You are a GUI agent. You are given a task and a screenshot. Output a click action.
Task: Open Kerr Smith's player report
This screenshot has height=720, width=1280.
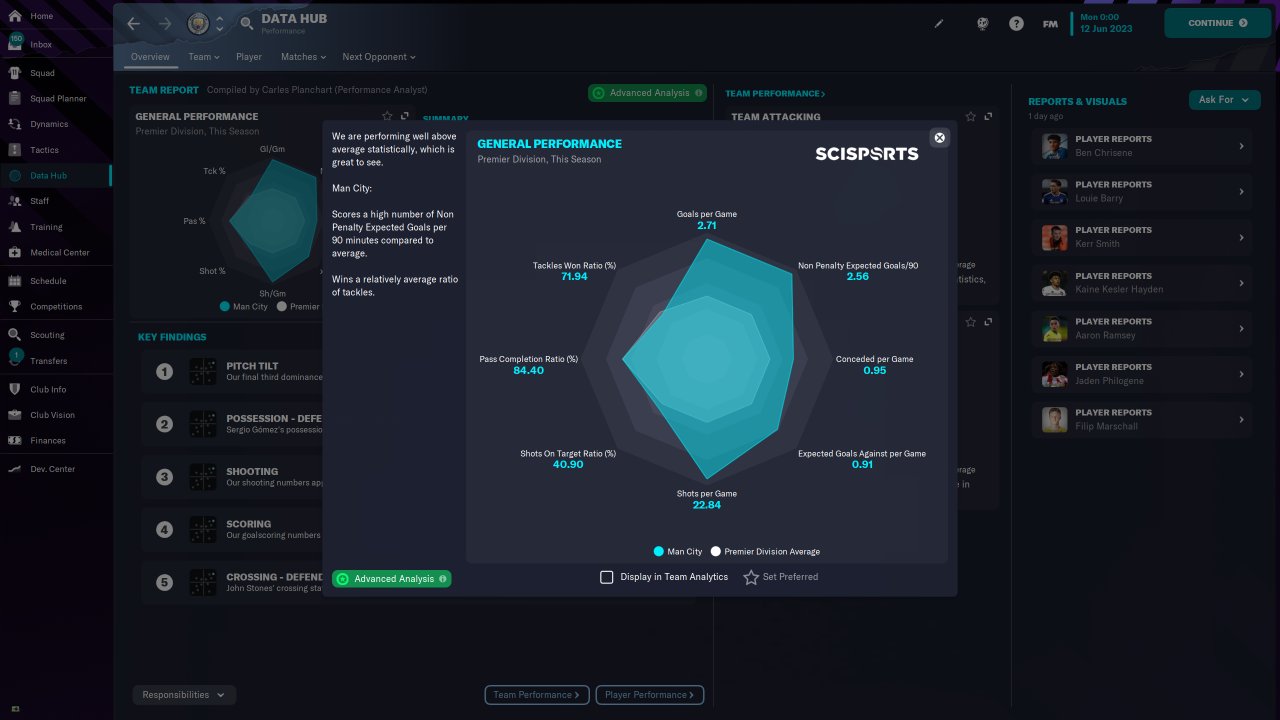1141,237
